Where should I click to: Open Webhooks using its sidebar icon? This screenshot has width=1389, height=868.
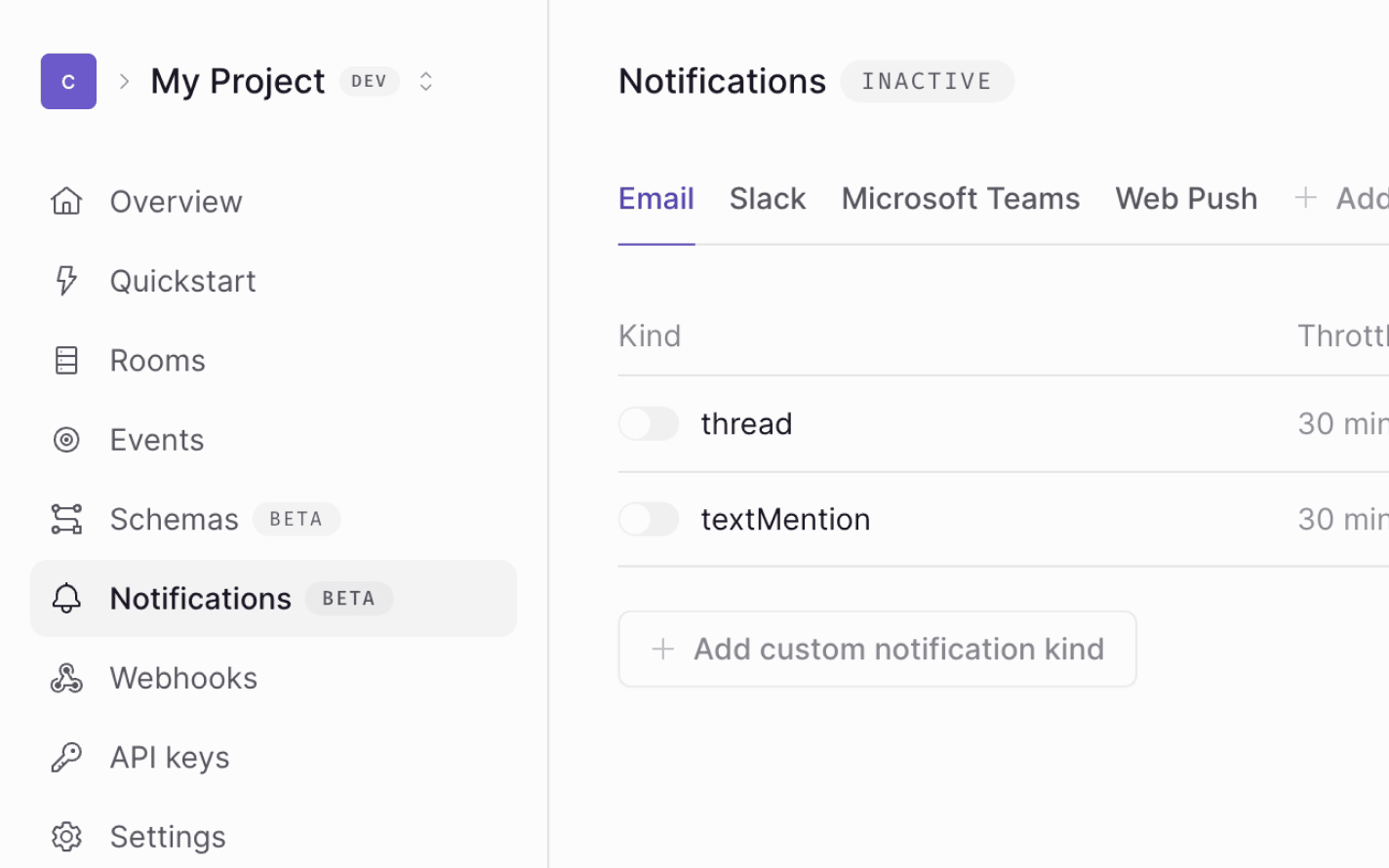[65, 677]
